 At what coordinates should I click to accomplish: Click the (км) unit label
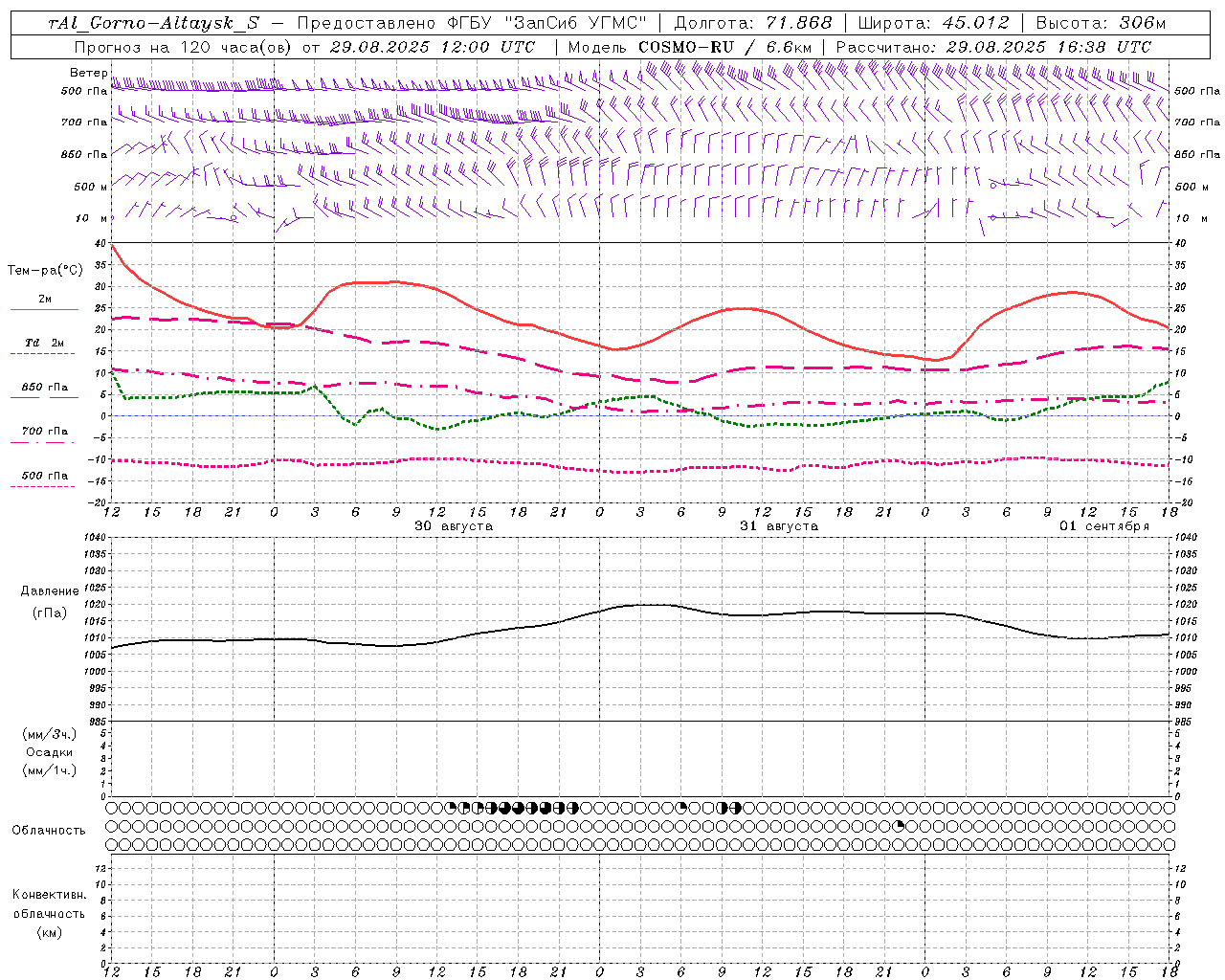[49, 933]
